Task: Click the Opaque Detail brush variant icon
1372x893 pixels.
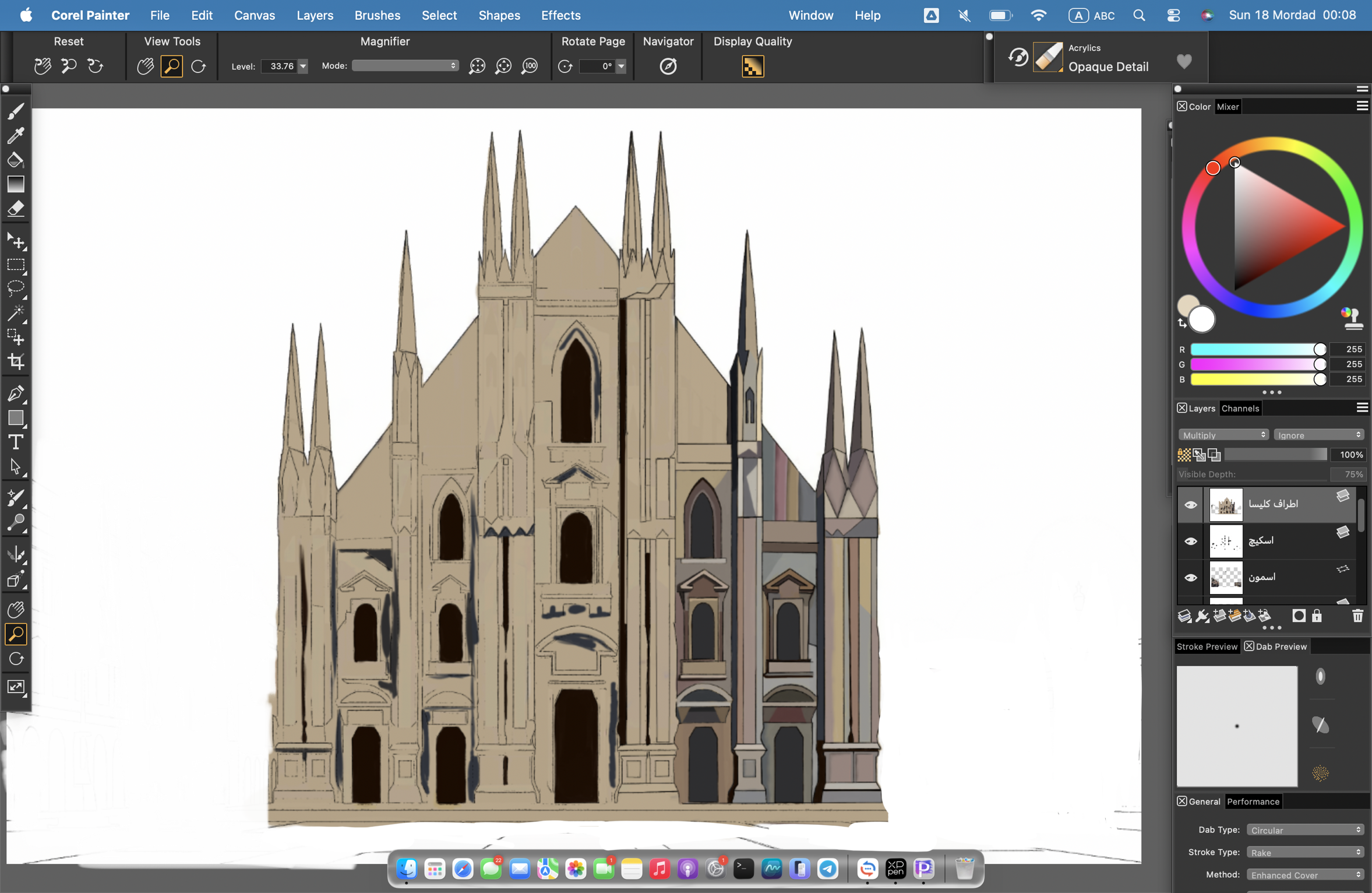Action: click(1047, 57)
